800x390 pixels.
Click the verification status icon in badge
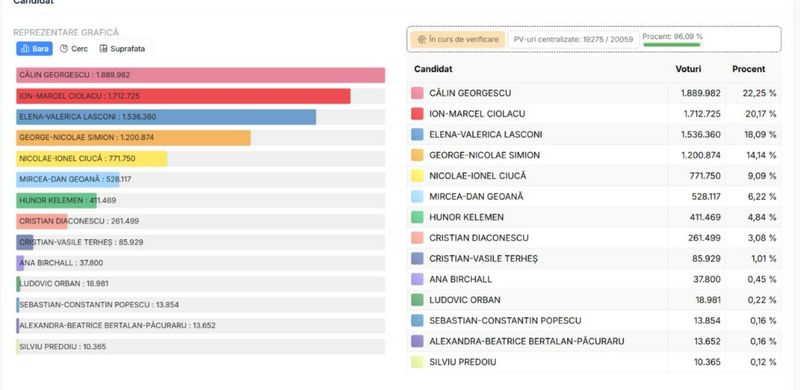coord(421,39)
